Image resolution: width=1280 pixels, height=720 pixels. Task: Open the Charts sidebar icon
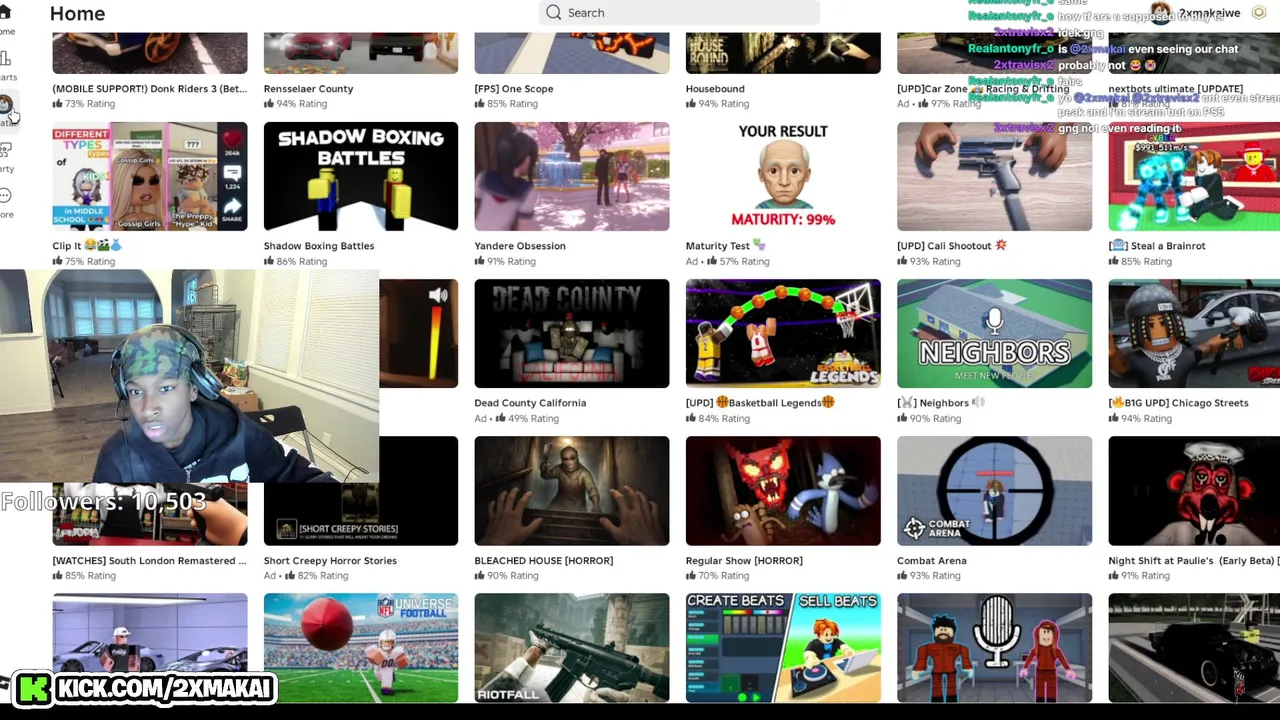coord(6,59)
